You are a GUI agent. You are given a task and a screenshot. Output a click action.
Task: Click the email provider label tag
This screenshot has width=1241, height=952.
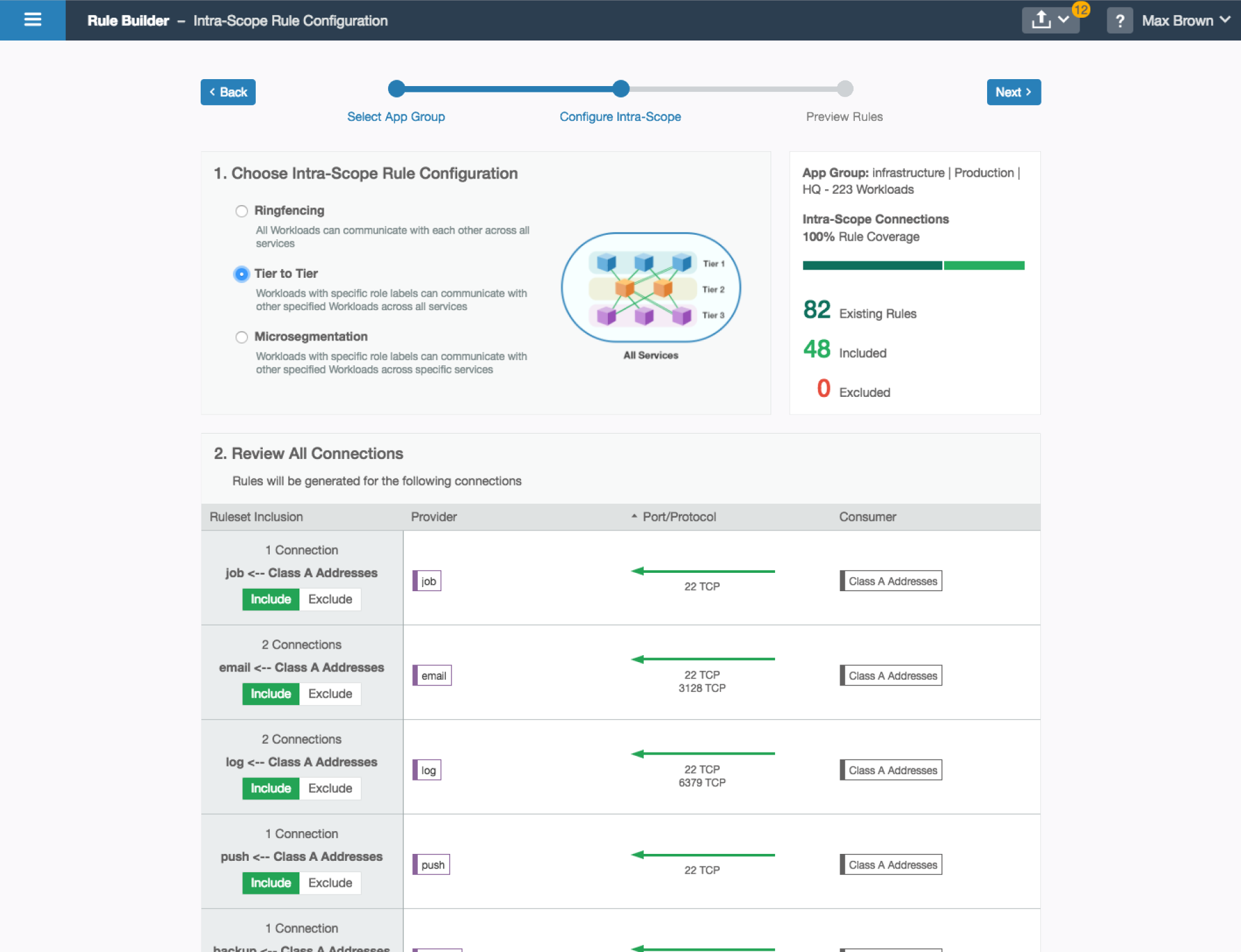tap(432, 675)
